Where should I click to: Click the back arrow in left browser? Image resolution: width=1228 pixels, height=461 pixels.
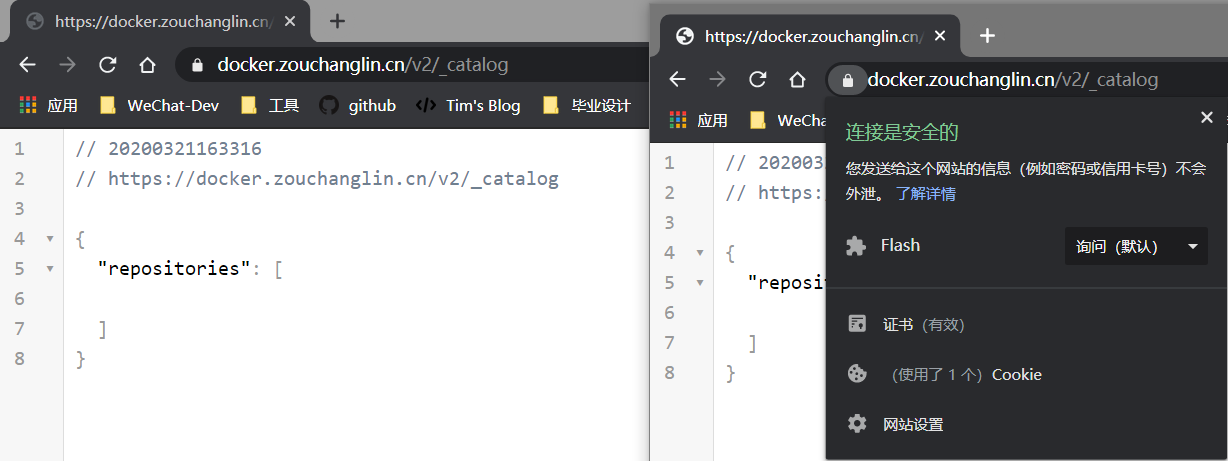(x=27, y=65)
